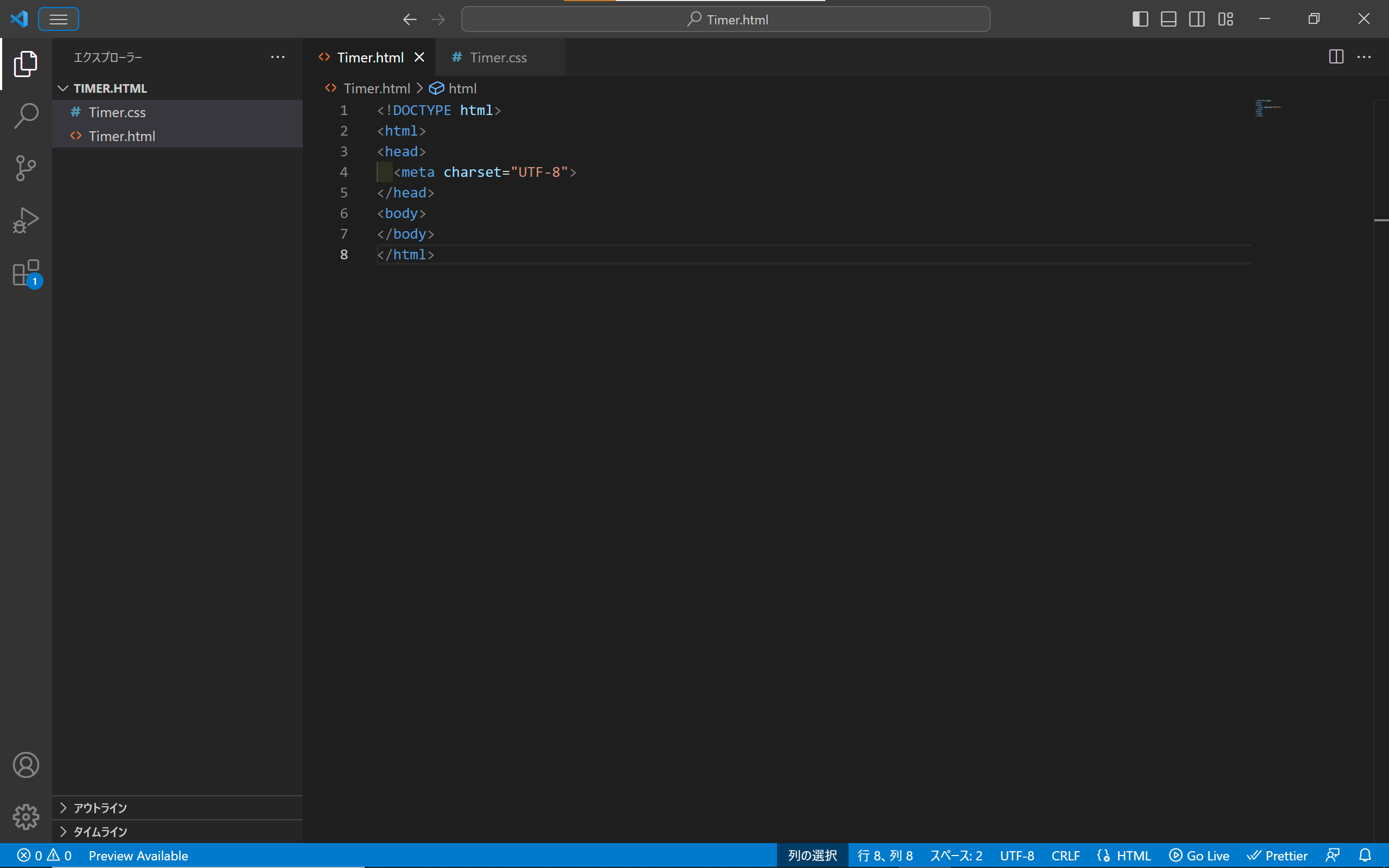Click Preview Available in status bar
Image resolution: width=1389 pixels, height=868 pixels.
138,856
